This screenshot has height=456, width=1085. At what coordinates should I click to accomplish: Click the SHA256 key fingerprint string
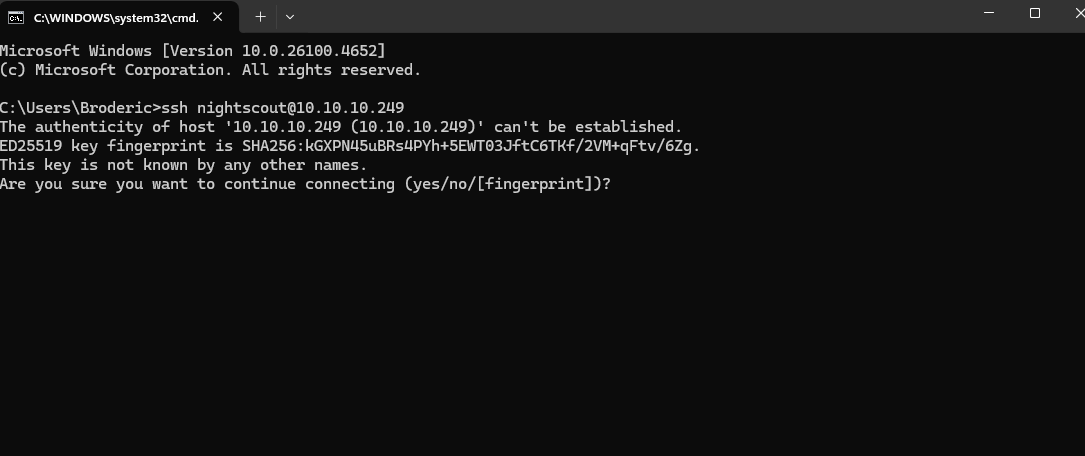coord(470,146)
